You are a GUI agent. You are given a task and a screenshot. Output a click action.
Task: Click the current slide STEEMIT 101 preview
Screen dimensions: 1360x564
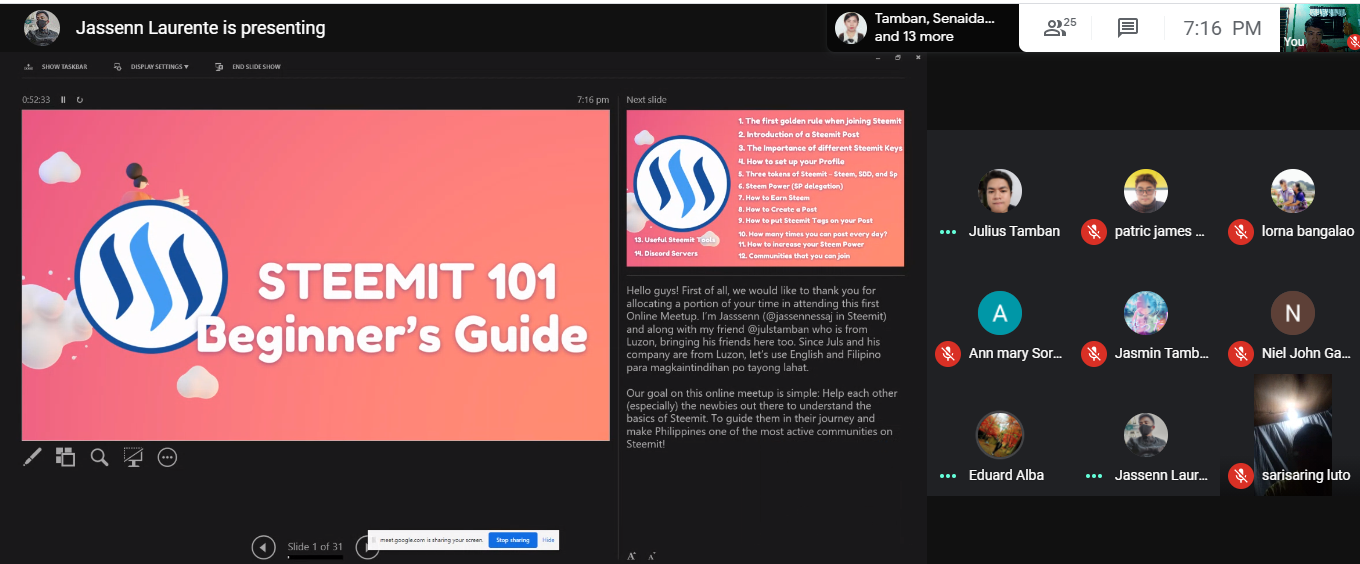316,275
